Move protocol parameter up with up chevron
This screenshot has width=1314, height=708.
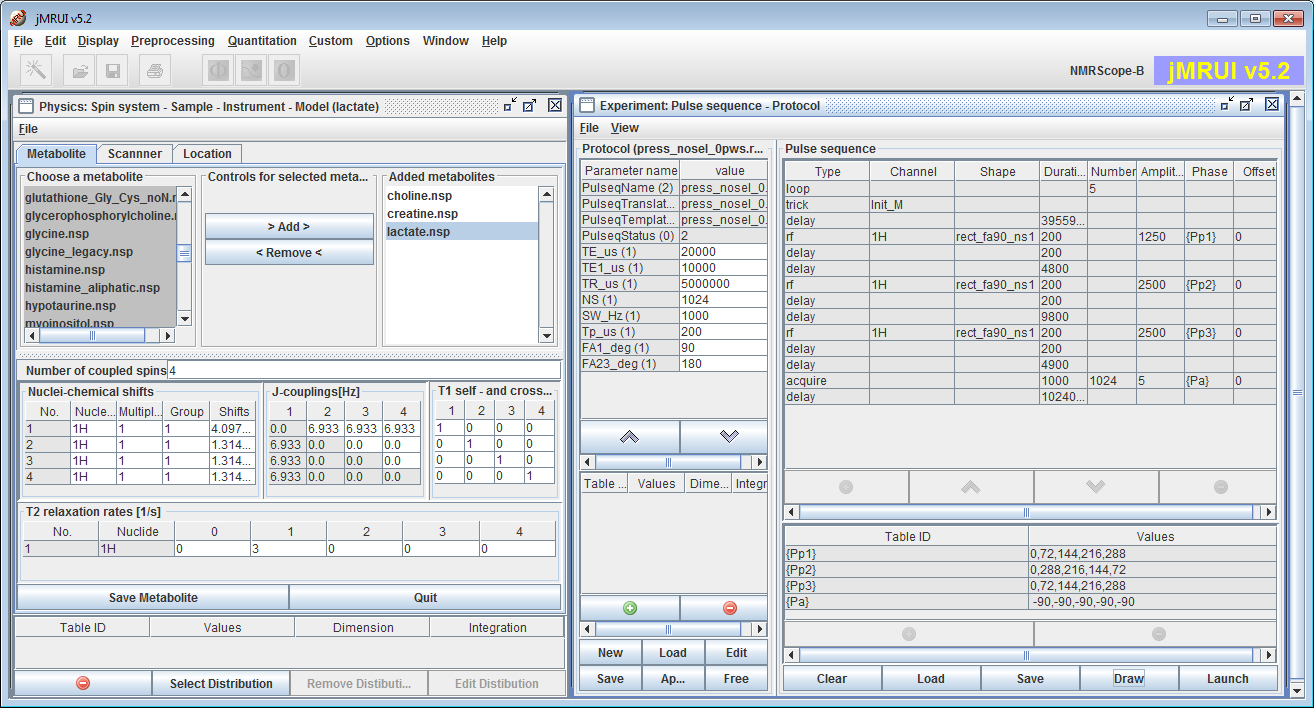[x=630, y=437]
